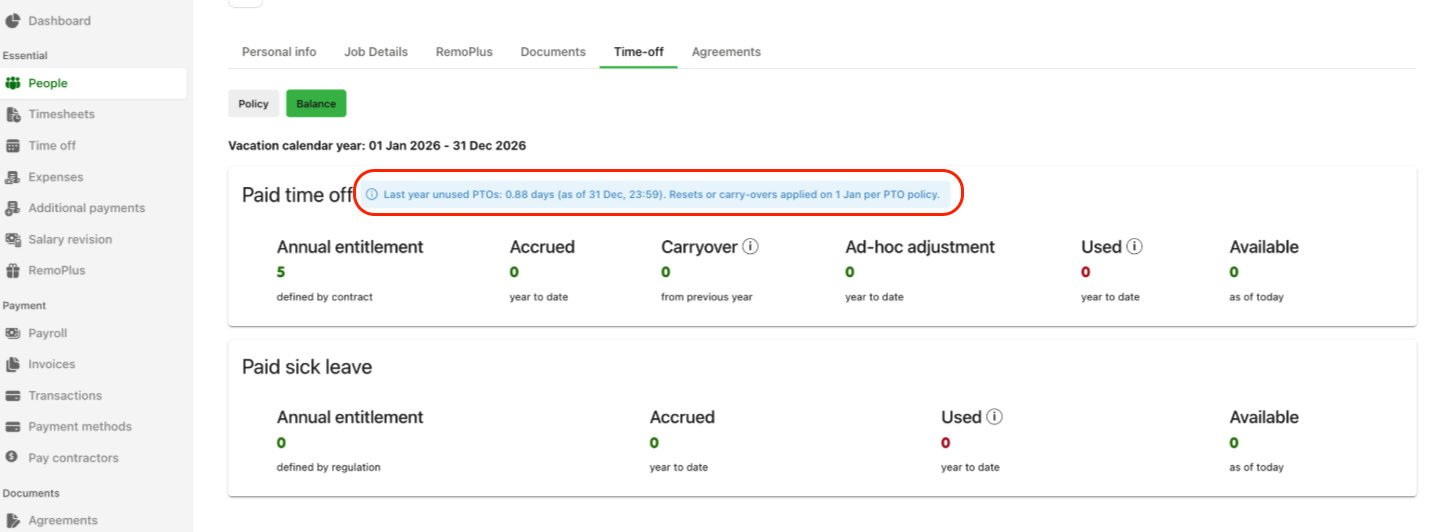
Task: Click the Agreements sidebar document icon
Action: [x=13, y=520]
